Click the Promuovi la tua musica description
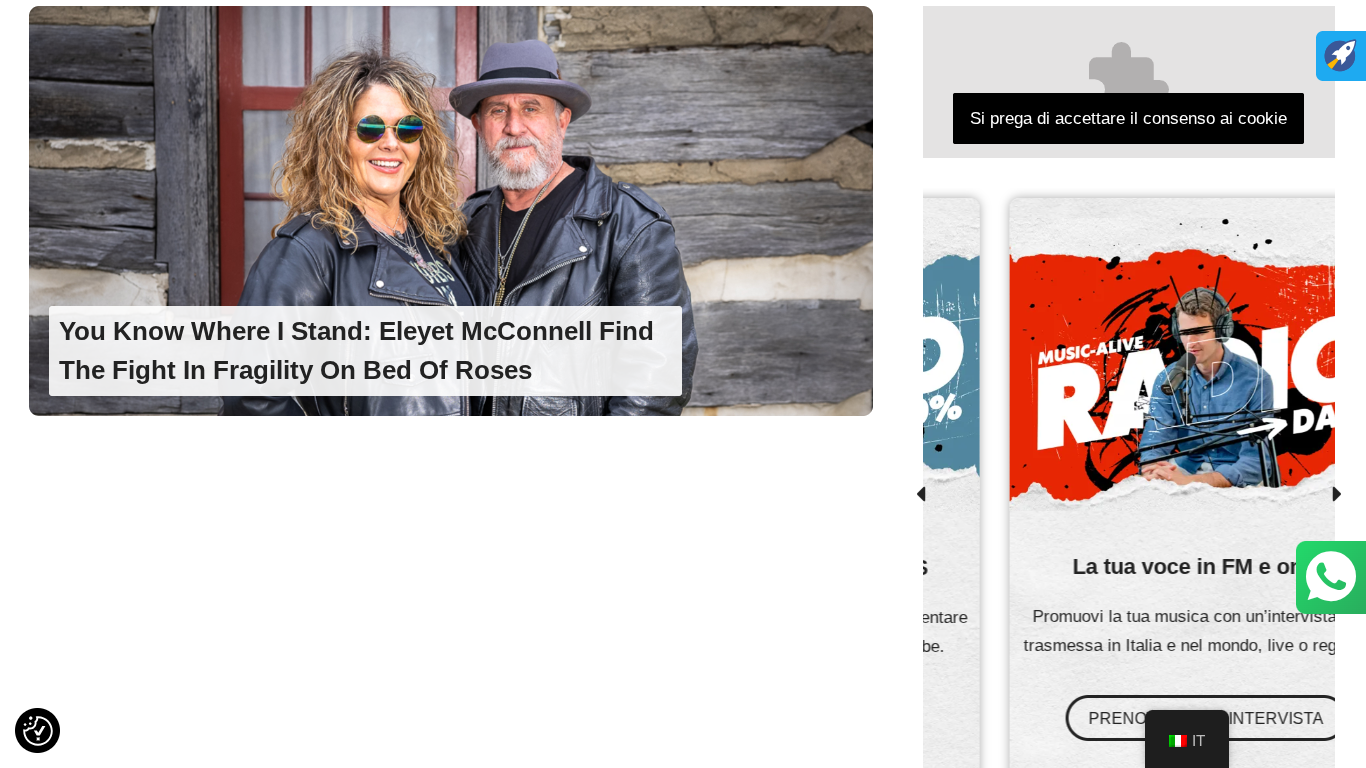Image resolution: width=1366 pixels, height=768 pixels. [x=1180, y=631]
